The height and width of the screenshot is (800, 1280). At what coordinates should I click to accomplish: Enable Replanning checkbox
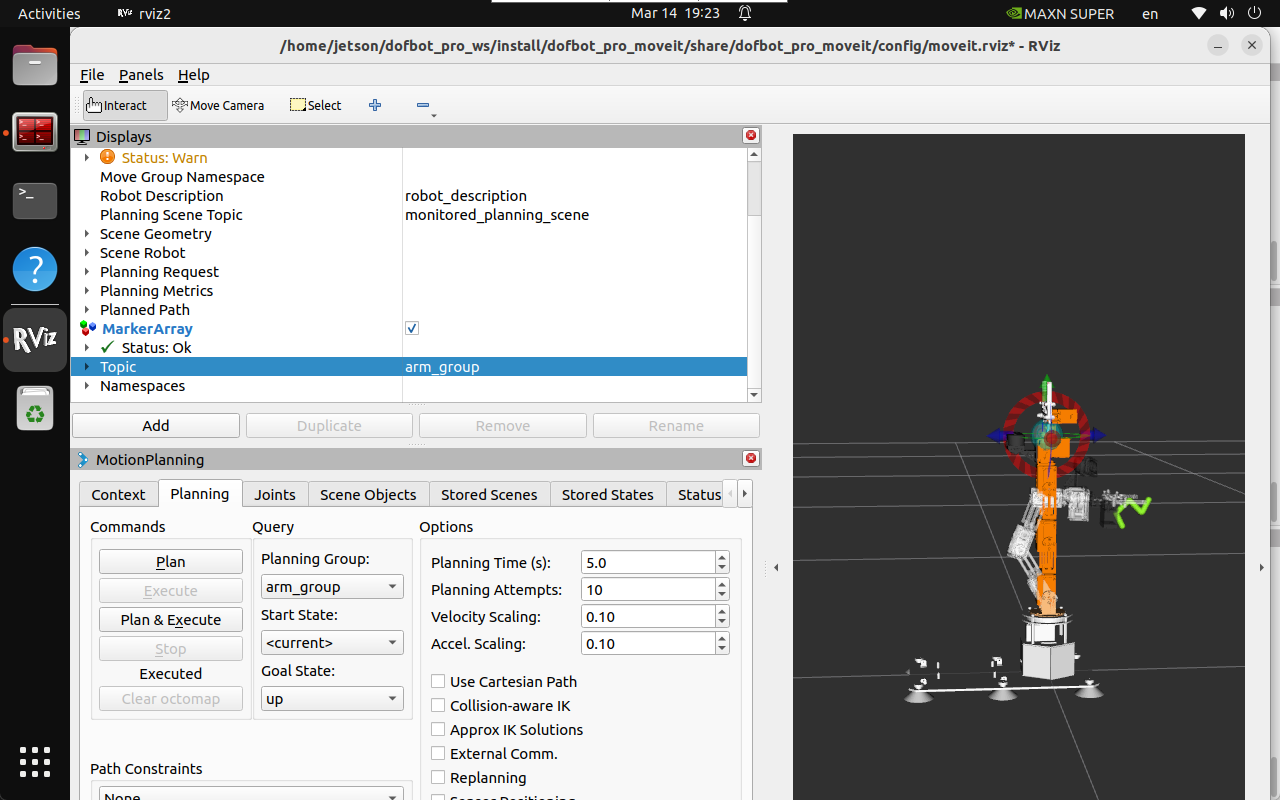438,777
